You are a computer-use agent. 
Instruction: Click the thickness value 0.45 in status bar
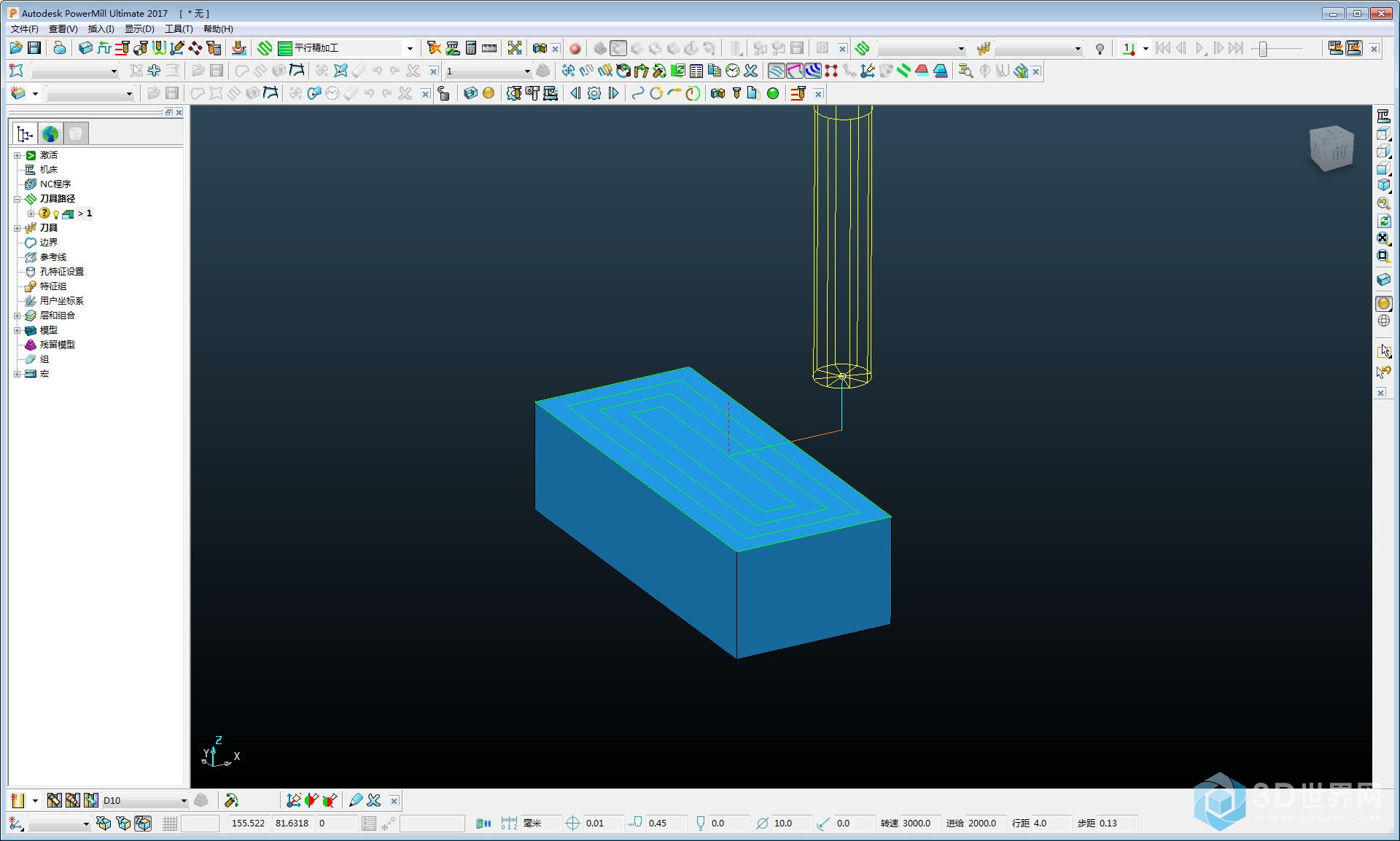click(666, 823)
